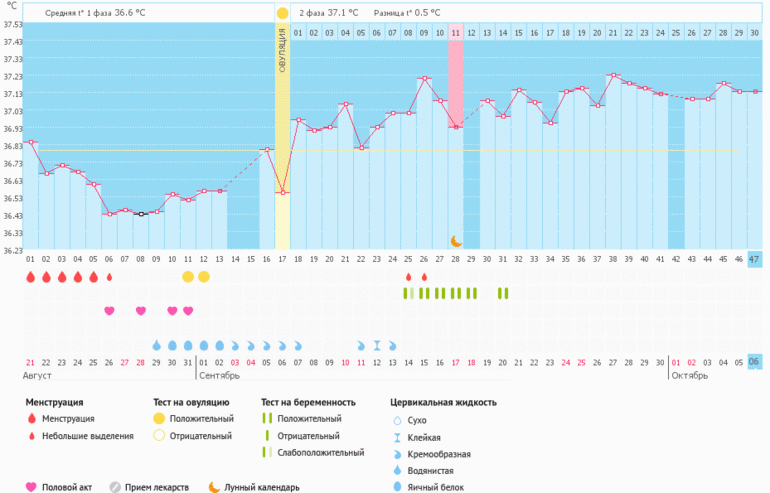Select the sticky cervical fluid icon on September 12
Viewport: 770px width, 493px height.
coord(377,345)
